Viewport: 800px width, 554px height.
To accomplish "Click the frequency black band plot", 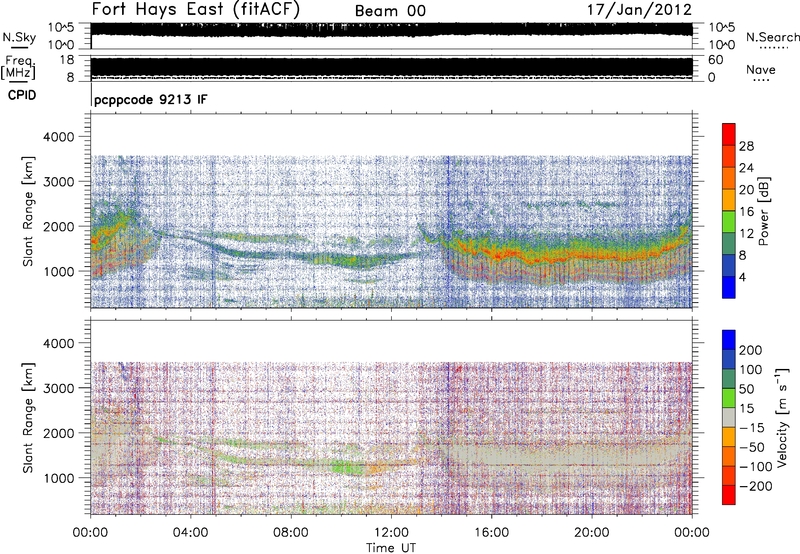I will point(391,67).
